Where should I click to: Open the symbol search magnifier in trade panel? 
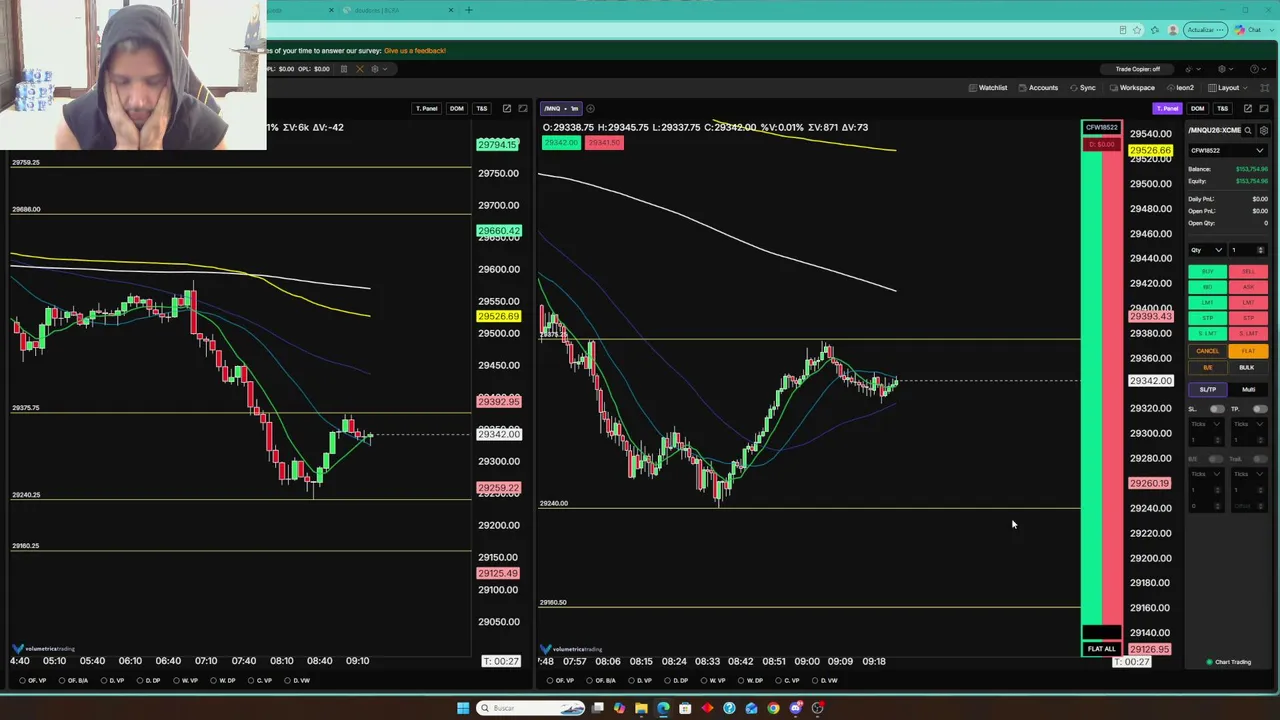[x=1248, y=130]
